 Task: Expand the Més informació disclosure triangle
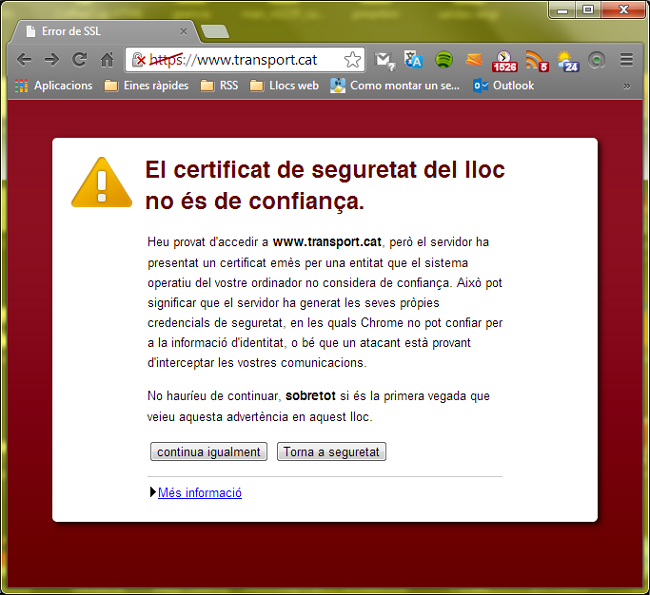click(x=153, y=492)
